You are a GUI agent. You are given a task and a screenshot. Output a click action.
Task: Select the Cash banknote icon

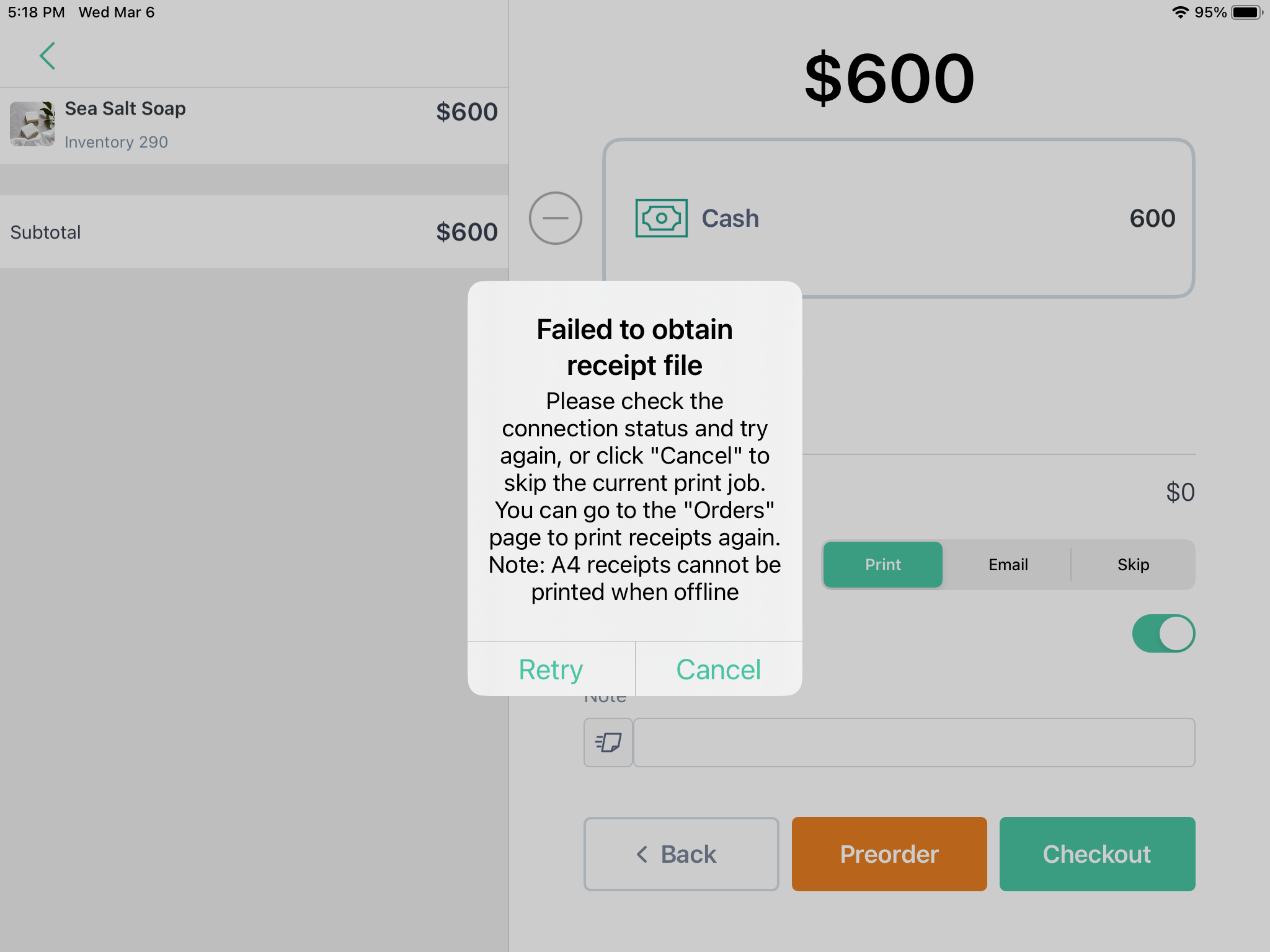(x=661, y=218)
